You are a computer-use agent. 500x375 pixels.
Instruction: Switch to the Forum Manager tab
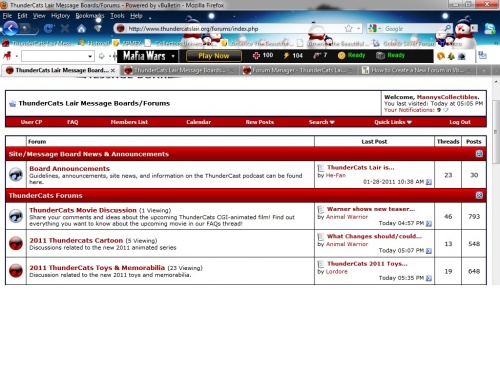(x=298, y=70)
